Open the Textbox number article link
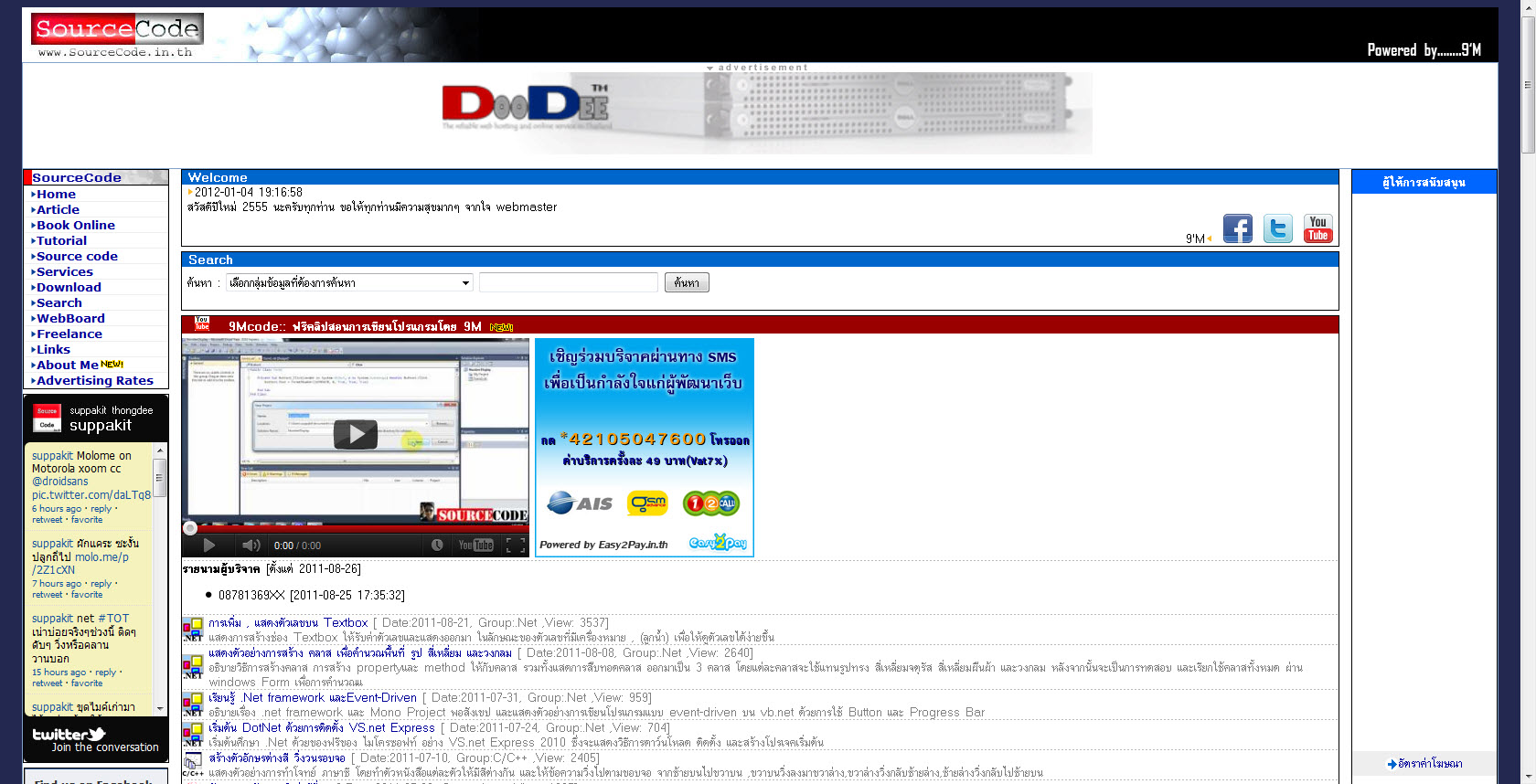This screenshot has width=1536, height=784. 288,622
